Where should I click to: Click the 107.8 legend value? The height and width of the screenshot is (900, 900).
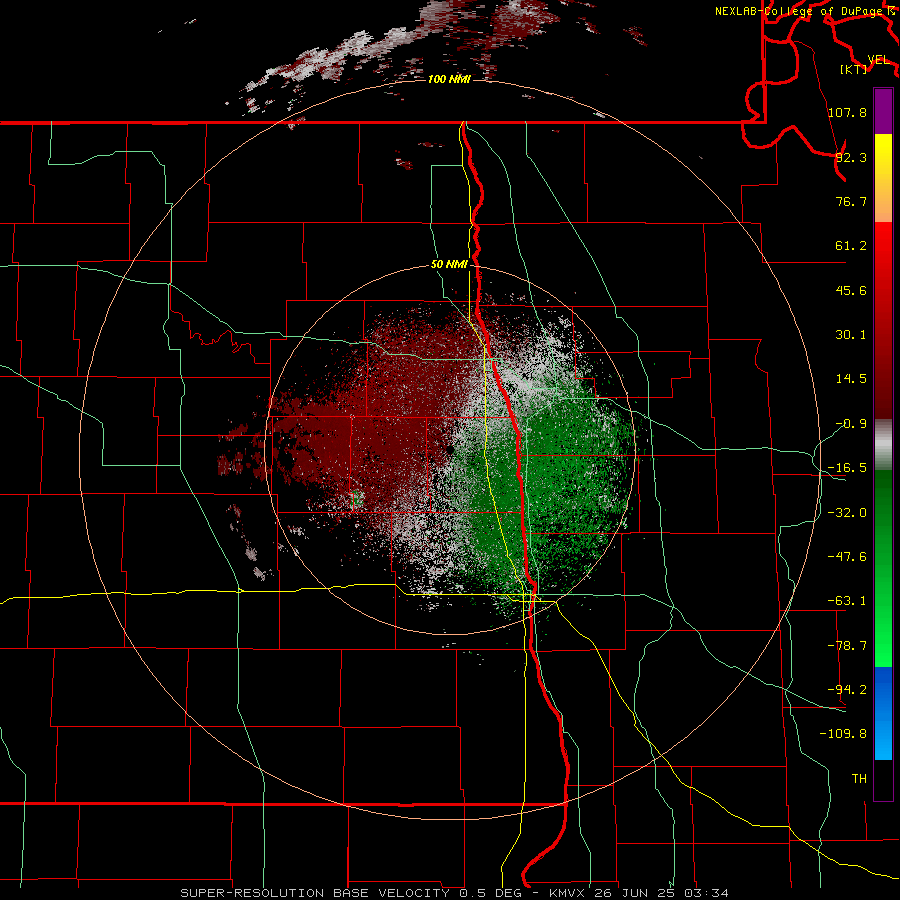[x=847, y=112]
